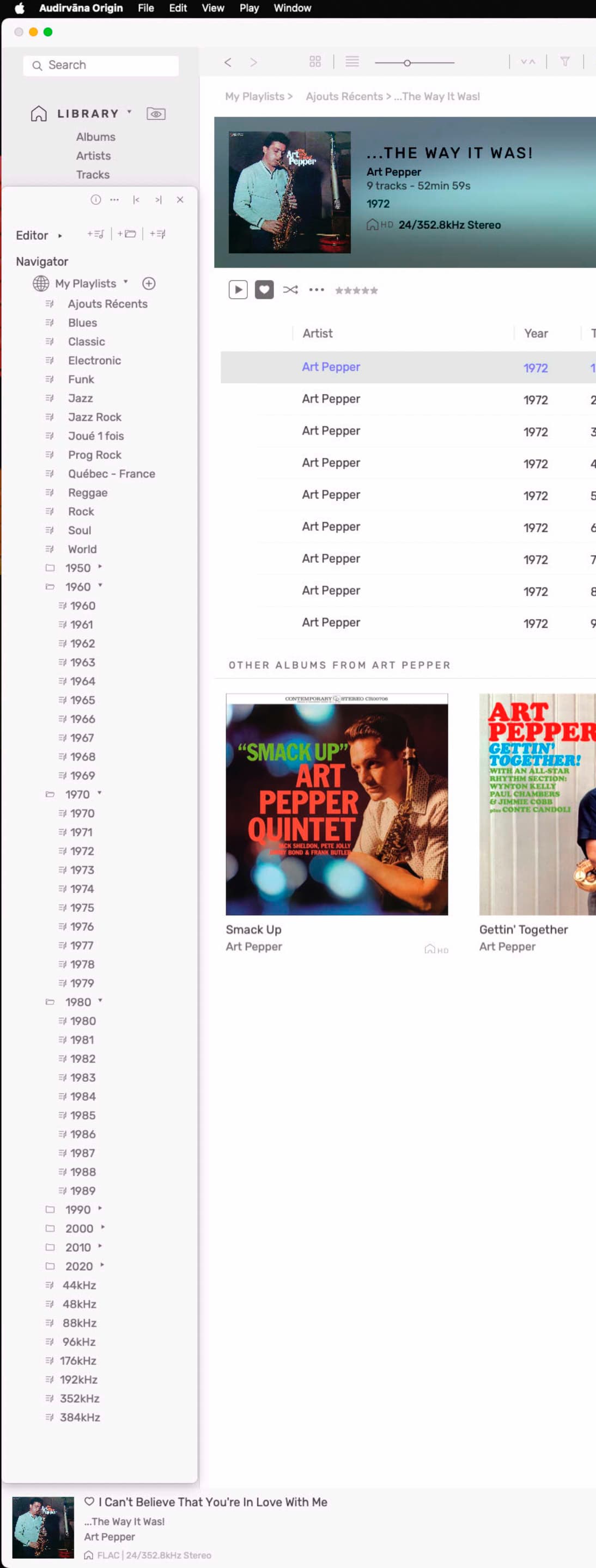Viewport: 596px width, 1568px height.
Task: Select the Jazz Rock playlist
Action: (x=94, y=417)
